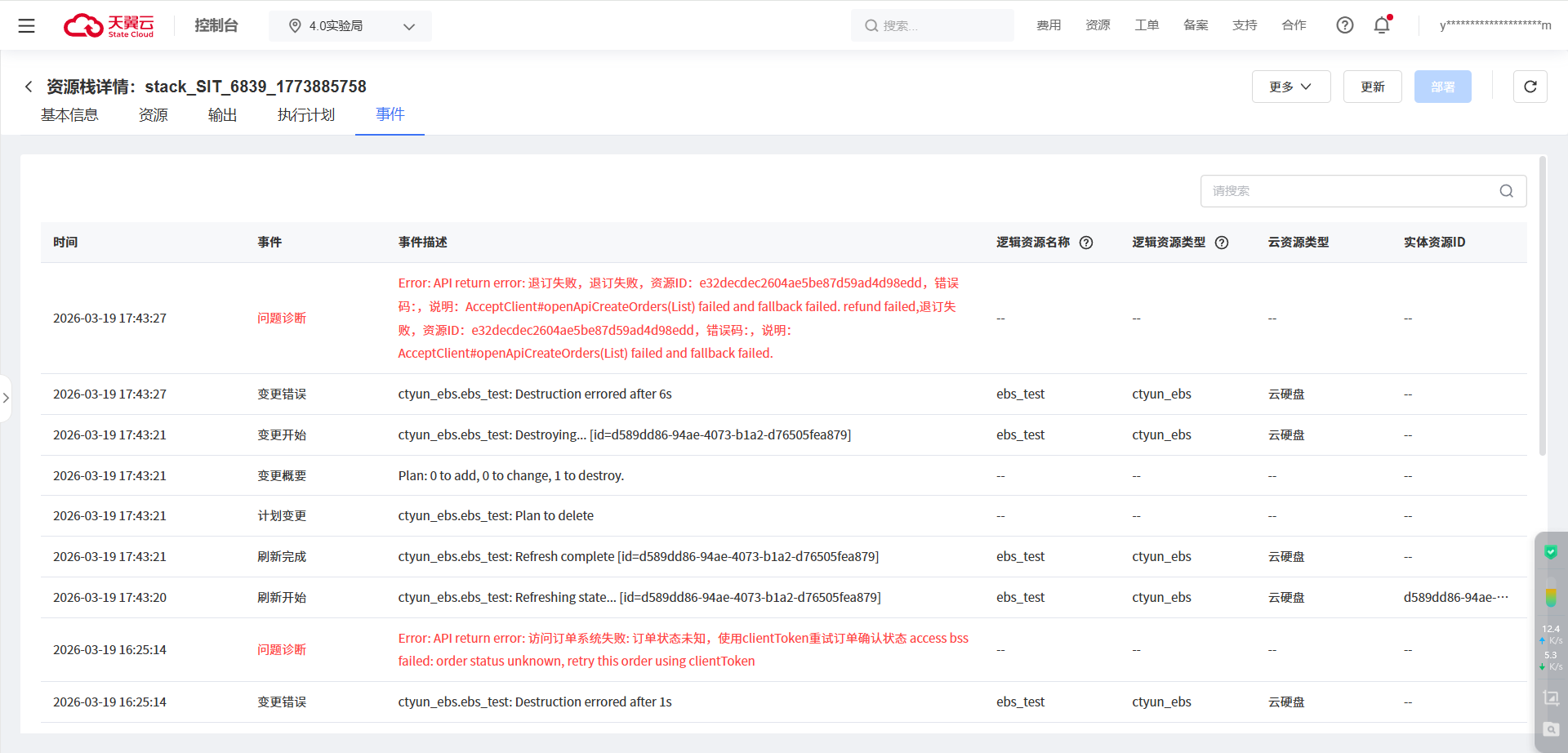Go back using the left arrow
The width and height of the screenshot is (1568, 753).
point(29,87)
